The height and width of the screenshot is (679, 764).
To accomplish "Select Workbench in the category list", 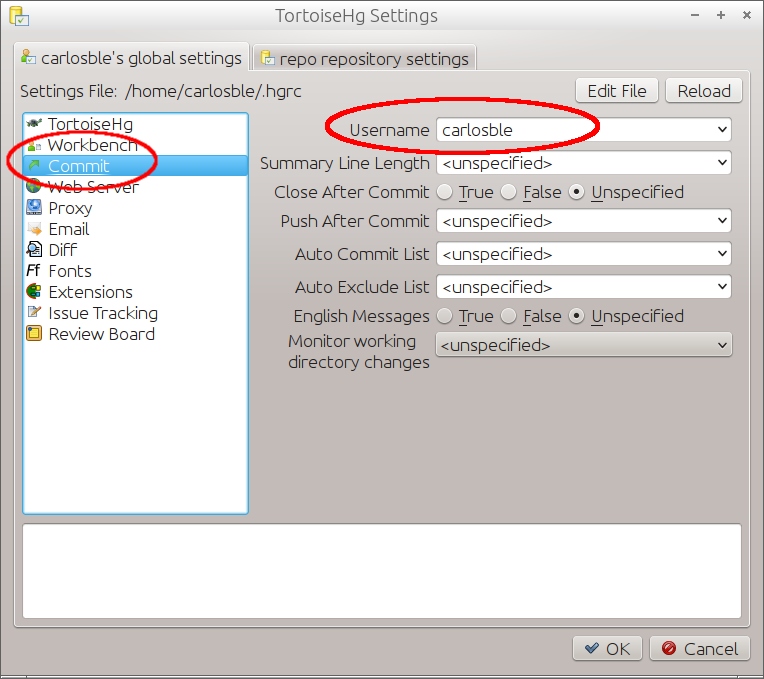I will coord(135,145).
